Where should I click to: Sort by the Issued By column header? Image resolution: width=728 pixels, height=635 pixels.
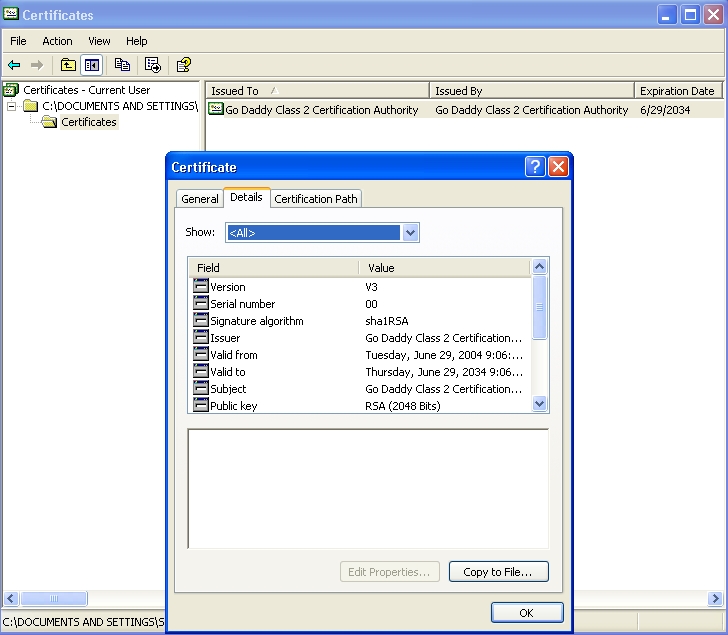(x=532, y=91)
